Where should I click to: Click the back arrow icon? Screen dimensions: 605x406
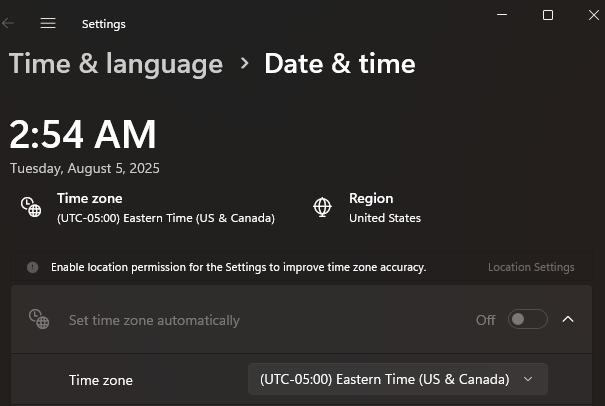(8, 23)
